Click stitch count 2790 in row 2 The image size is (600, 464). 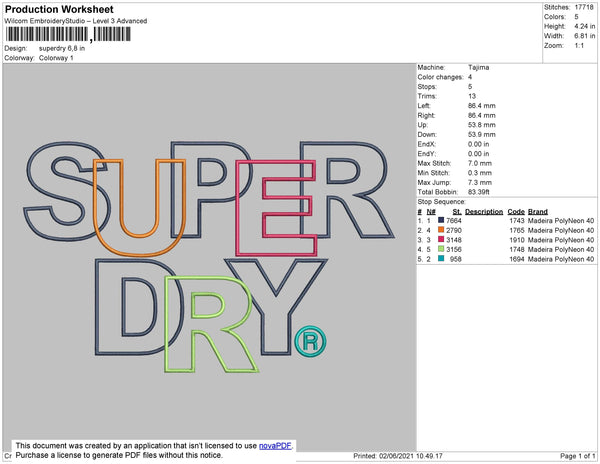coord(454,230)
